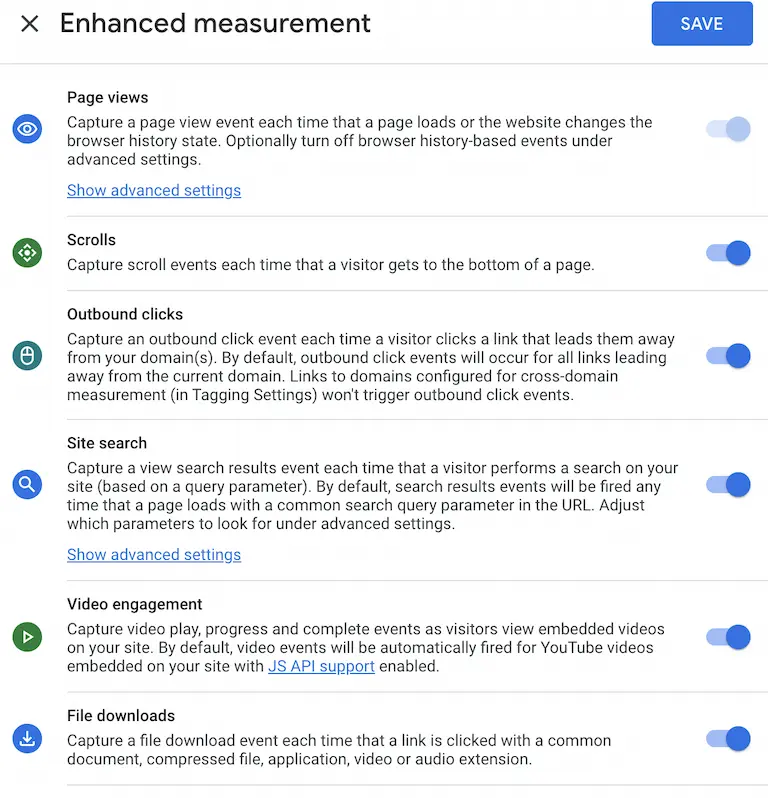Click the Page views eye icon

[x=27, y=129]
